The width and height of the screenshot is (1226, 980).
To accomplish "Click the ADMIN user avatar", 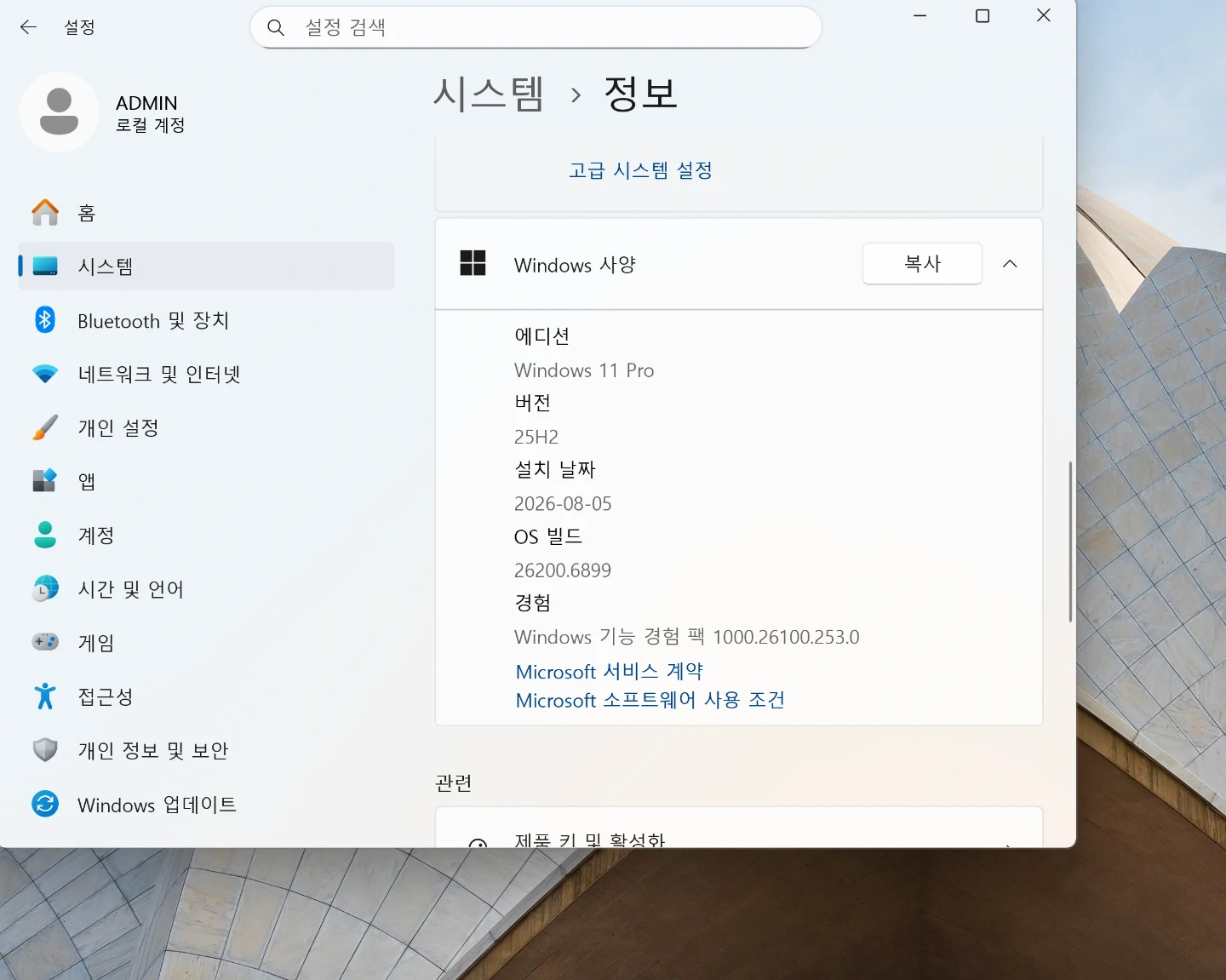I will coord(60,112).
